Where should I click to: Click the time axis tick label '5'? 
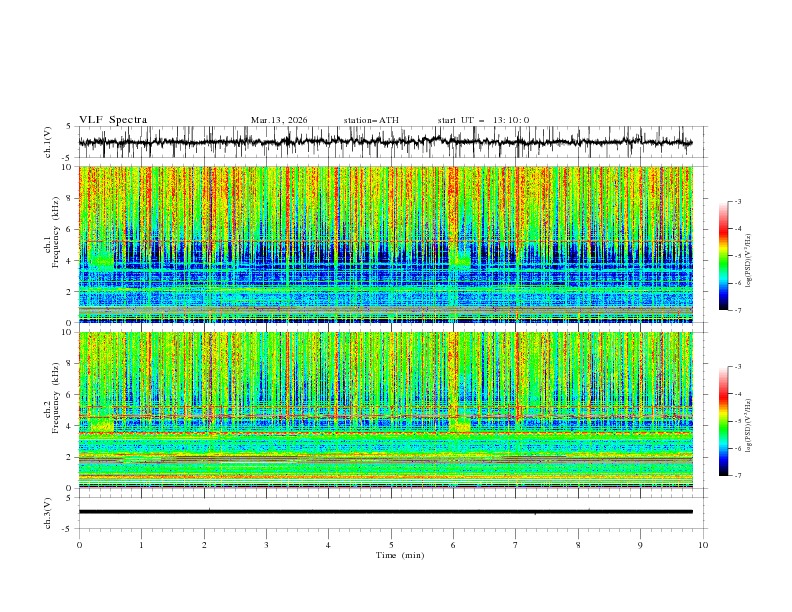click(391, 545)
